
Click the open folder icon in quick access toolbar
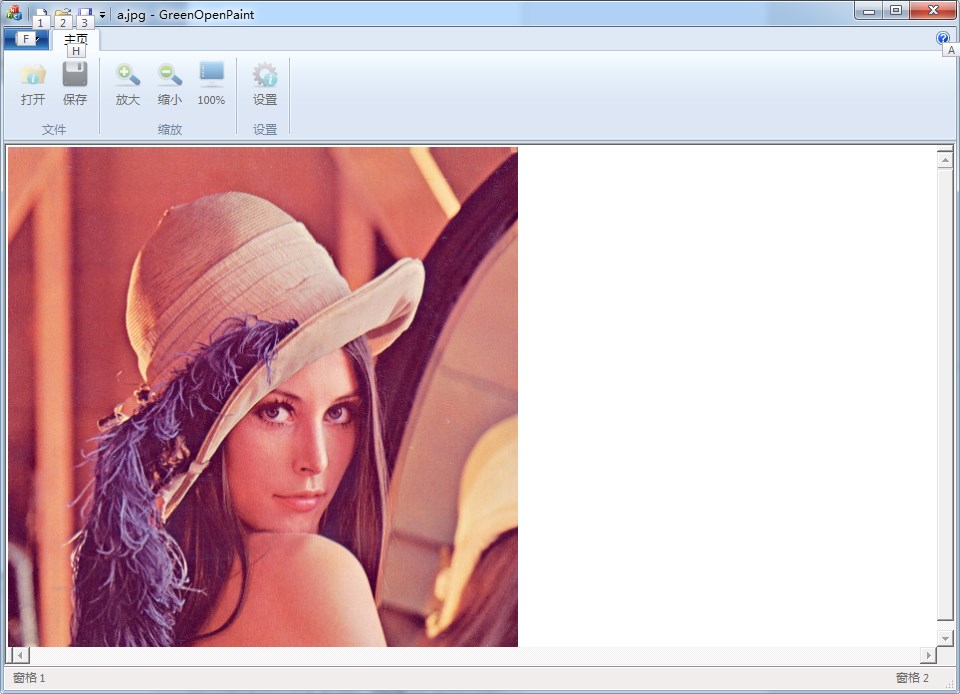[63, 14]
